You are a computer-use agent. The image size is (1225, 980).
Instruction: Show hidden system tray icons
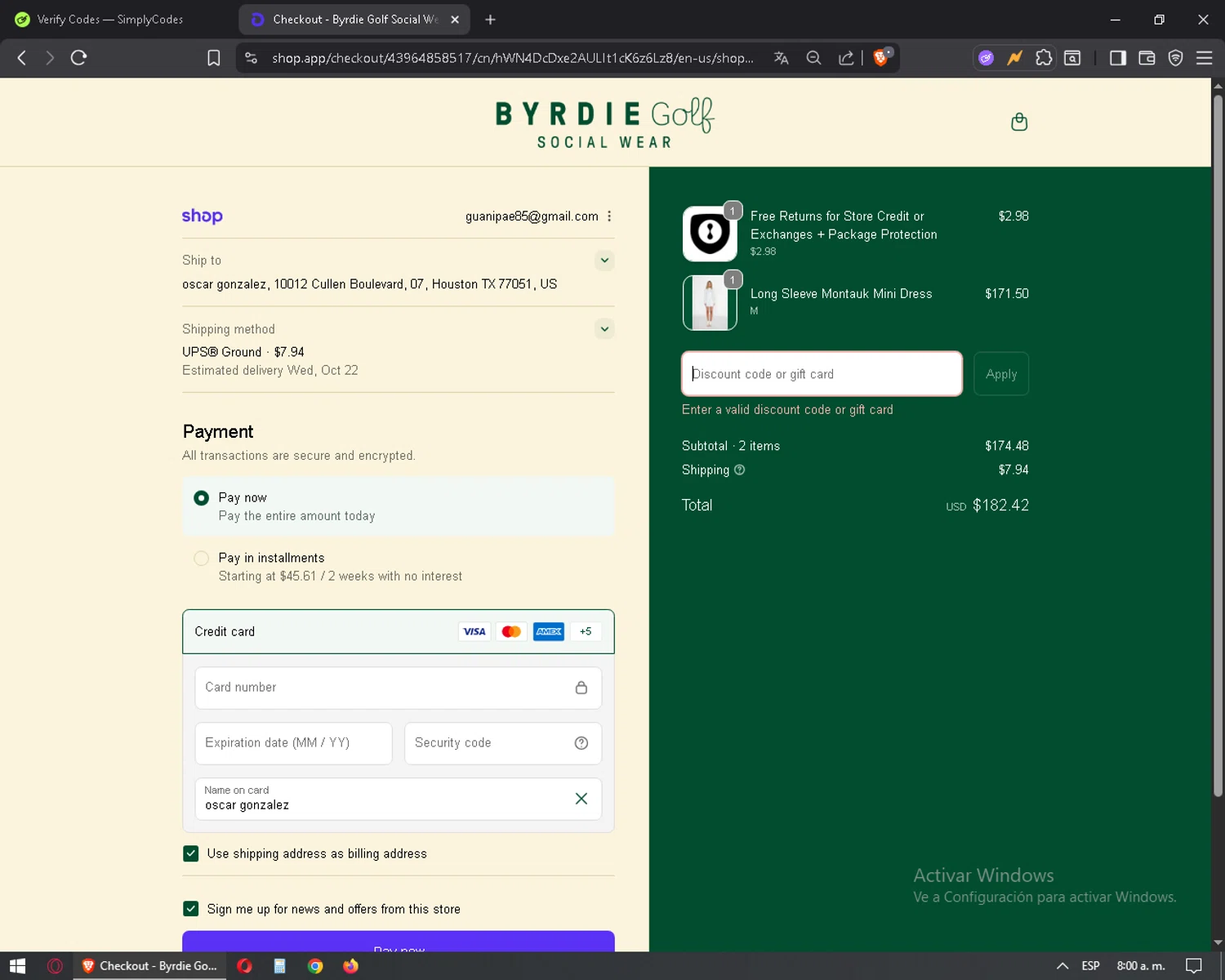[1062, 966]
